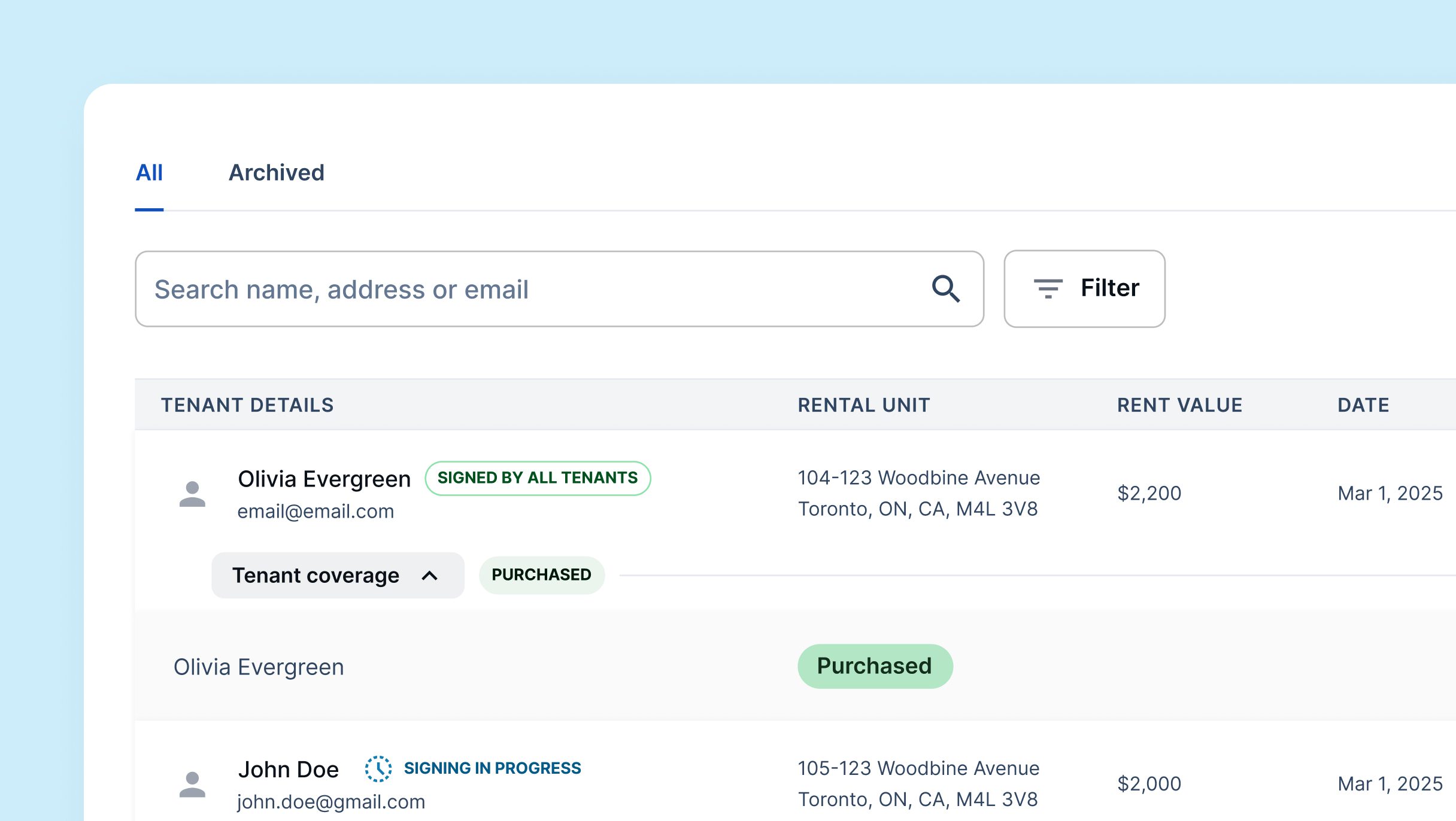
Task: Click email@email.com address
Action: click(x=316, y=512)
